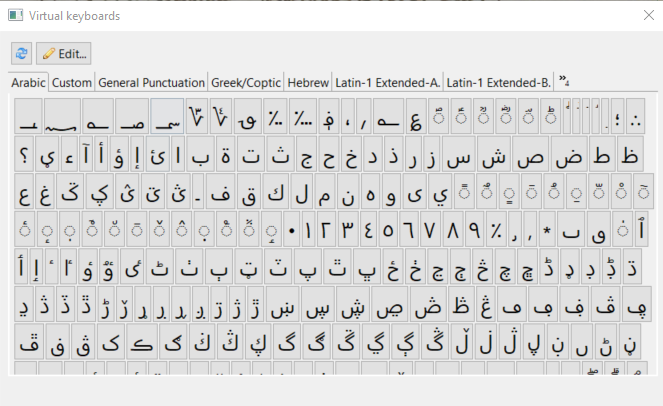Open the General Punctuation tab

(151, 82)
